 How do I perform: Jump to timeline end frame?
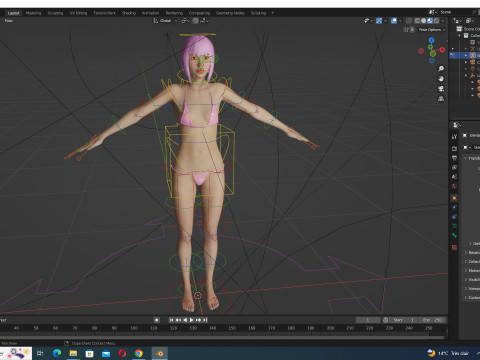pyautogui.click(x=205, y=320)
